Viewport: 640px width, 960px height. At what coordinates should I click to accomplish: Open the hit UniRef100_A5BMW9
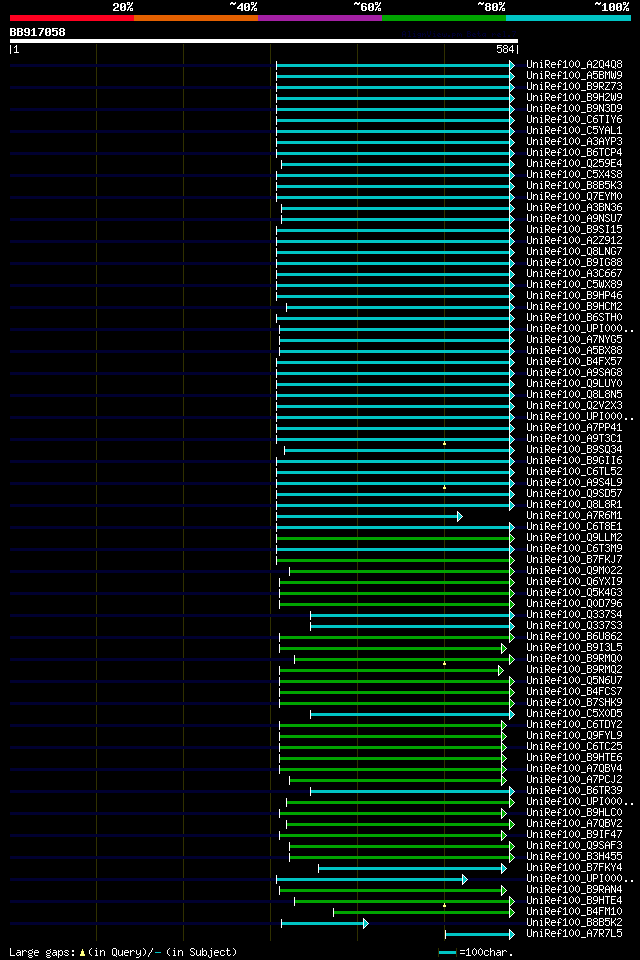(x=574, y=75)
